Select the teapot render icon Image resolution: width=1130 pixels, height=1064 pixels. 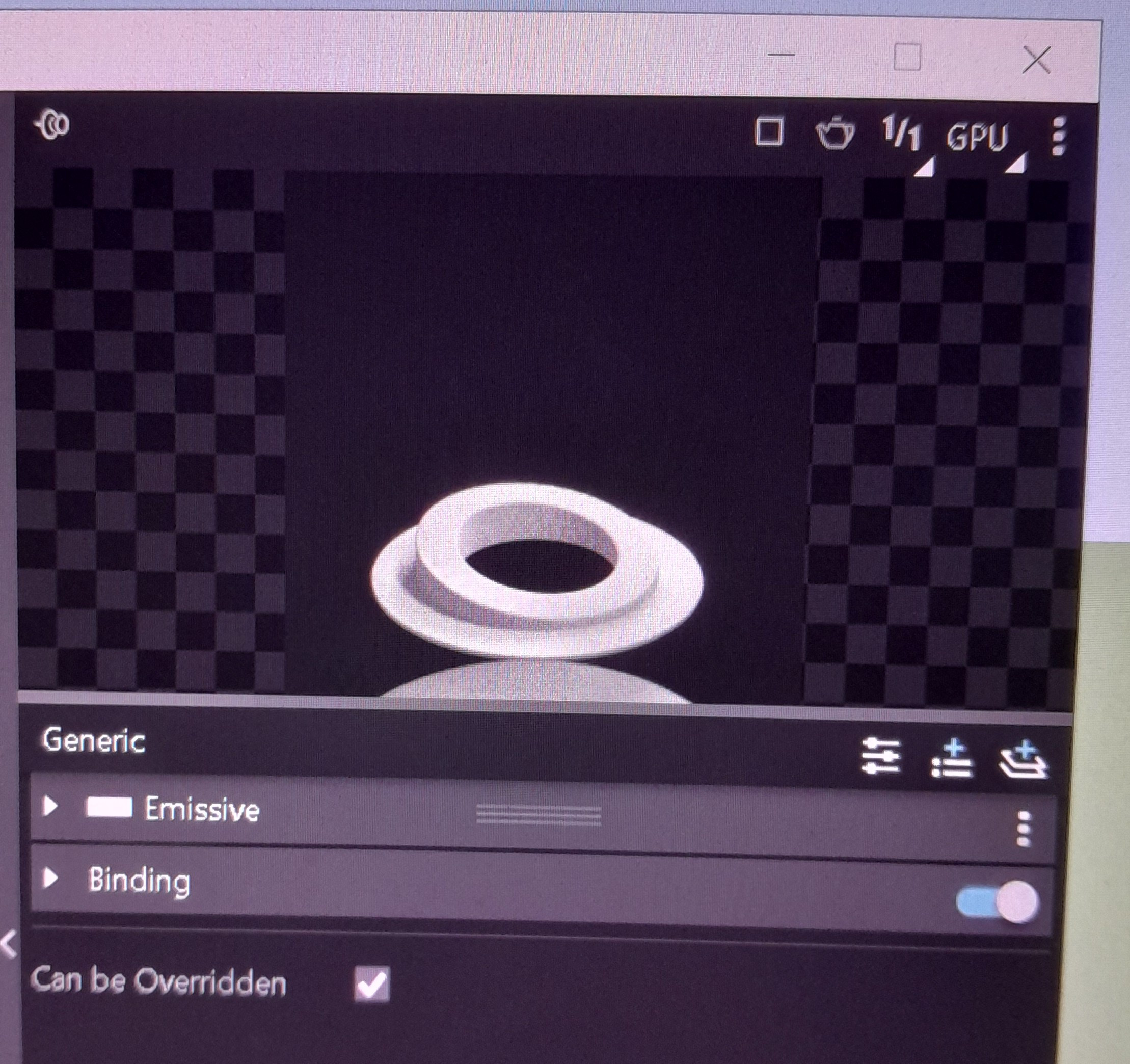pos(835,134)
